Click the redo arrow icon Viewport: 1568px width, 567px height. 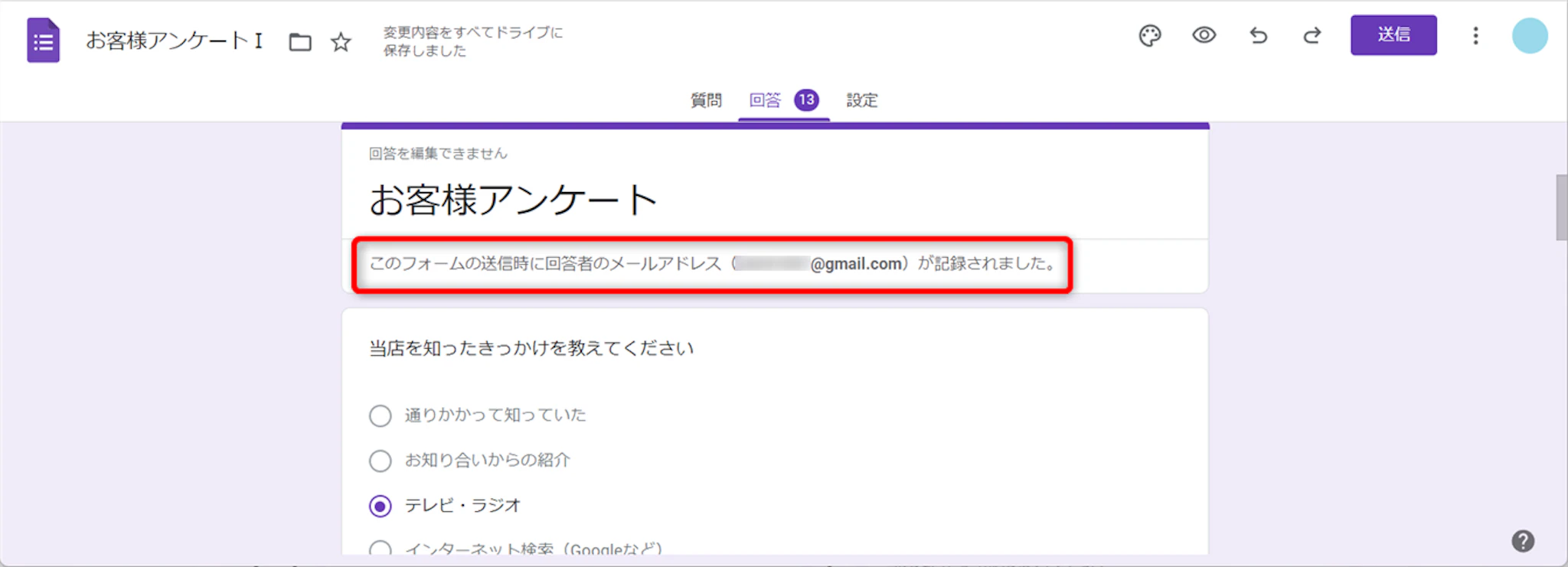[1312, 35]
